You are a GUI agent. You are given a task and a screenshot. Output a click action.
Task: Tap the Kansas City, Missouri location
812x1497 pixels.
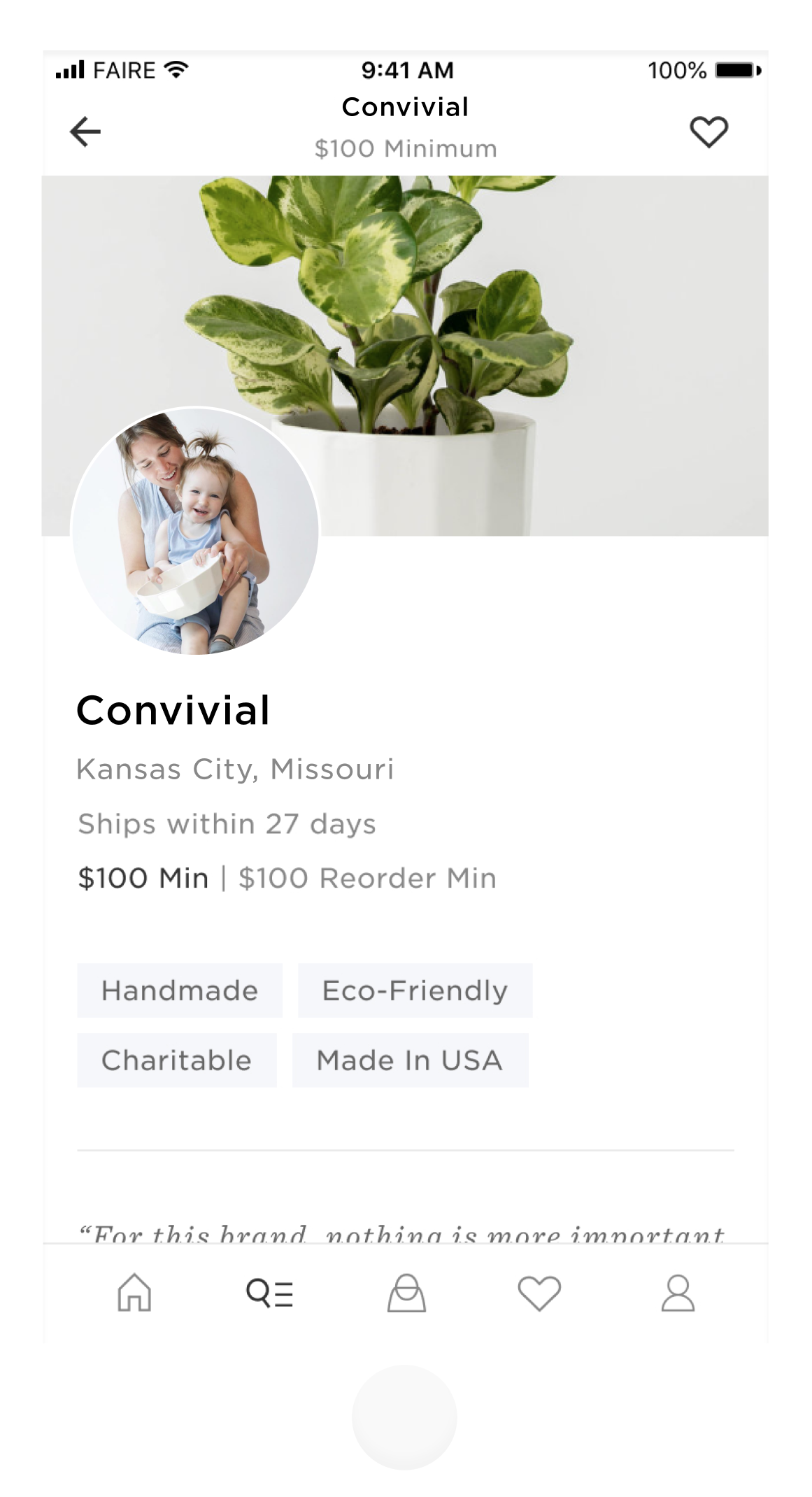click(235, 769)
